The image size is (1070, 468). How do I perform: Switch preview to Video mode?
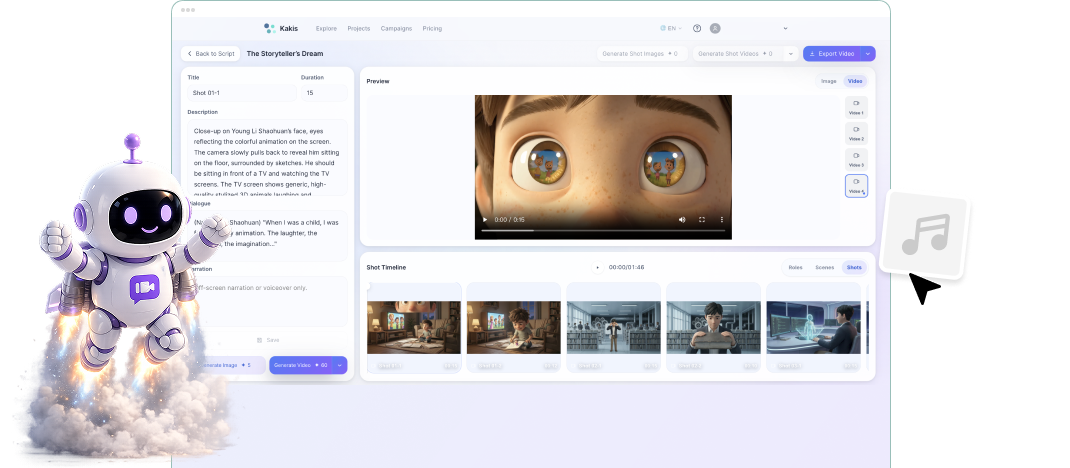855,81
